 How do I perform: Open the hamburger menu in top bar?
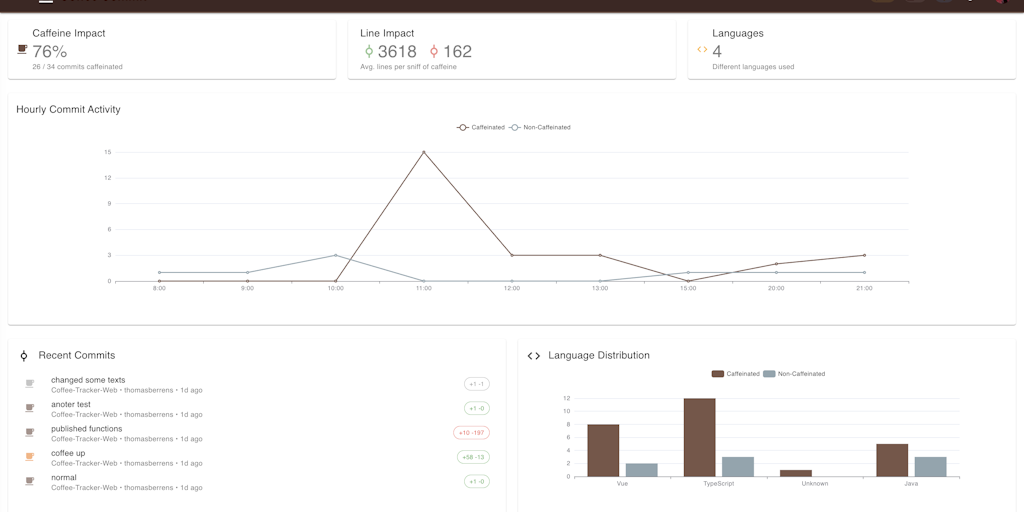click(46, 2)
